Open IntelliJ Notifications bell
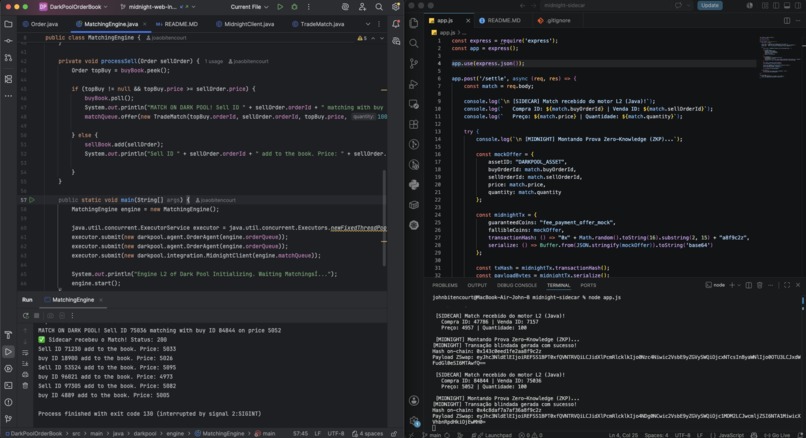The image size is (806, 438). pyautogui.click(x=396, y=24)
